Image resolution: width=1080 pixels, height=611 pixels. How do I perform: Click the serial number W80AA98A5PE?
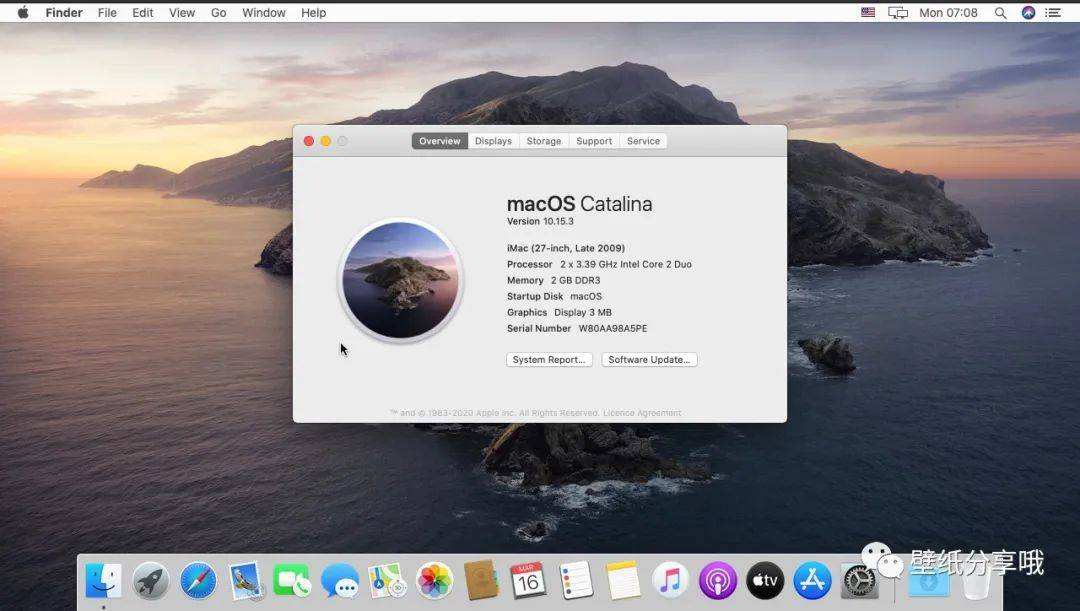pos(612,329)
